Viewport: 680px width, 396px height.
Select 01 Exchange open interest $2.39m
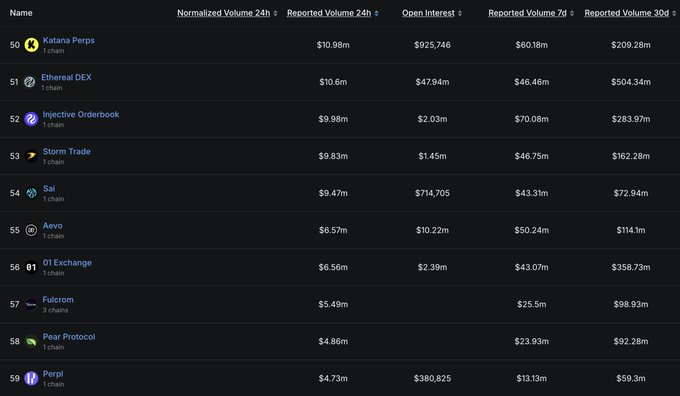pyautogui.click(x=432, y=267)
